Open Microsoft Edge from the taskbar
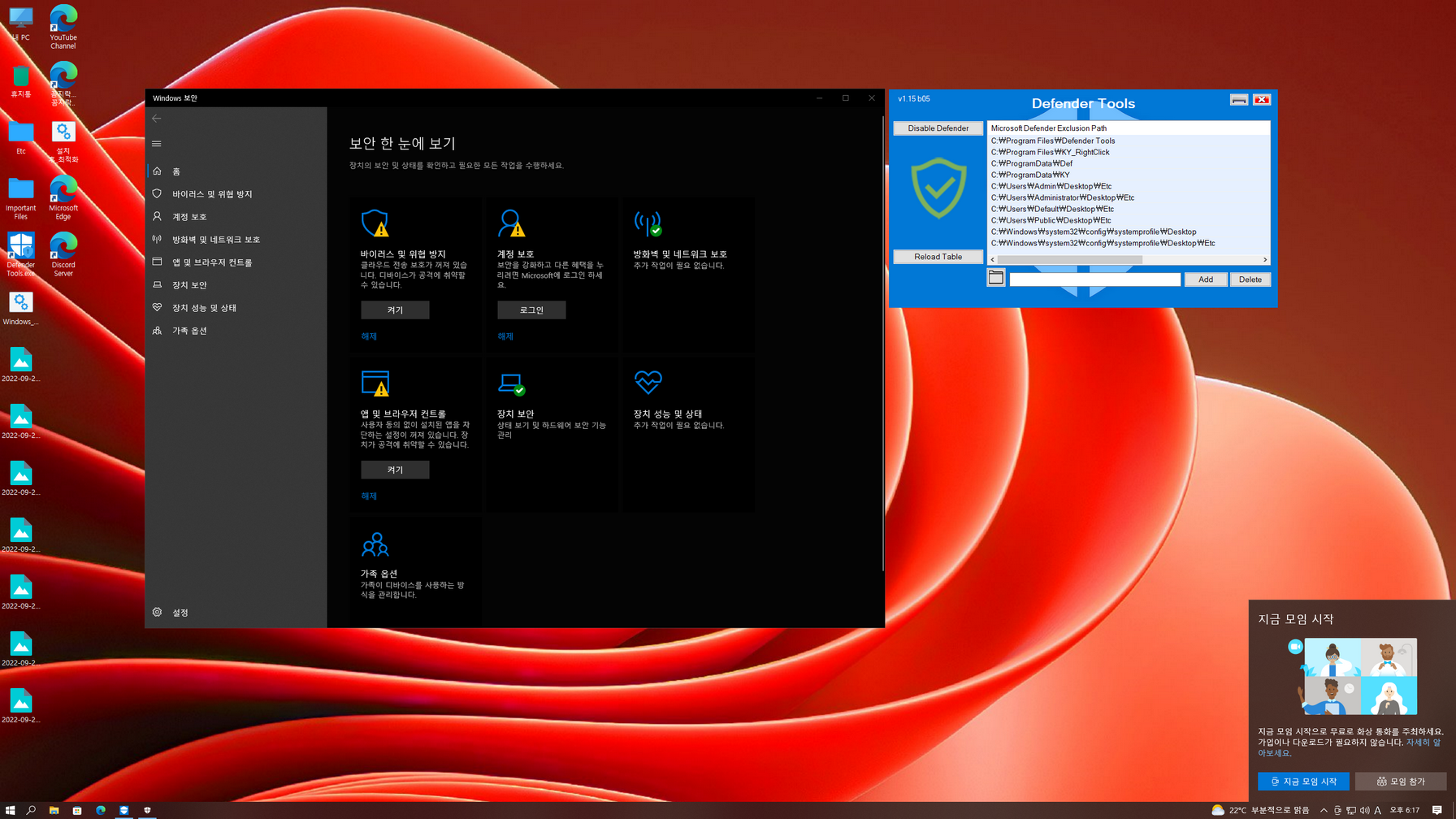The height and width of the screenshot is (819, 1456). pyautogui.click(x=101, y=810)
